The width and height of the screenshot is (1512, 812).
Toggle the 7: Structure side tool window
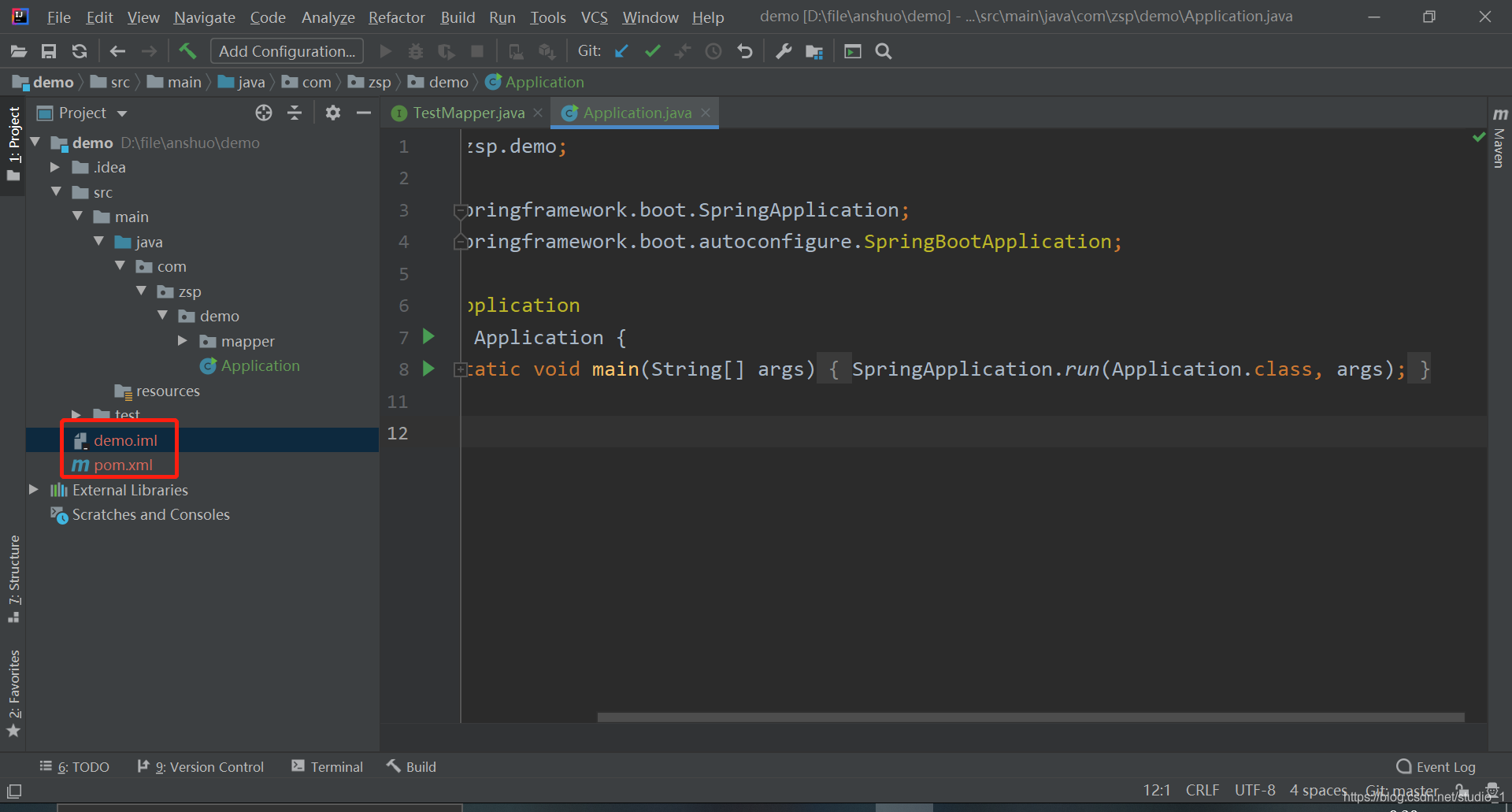point(13,579)
